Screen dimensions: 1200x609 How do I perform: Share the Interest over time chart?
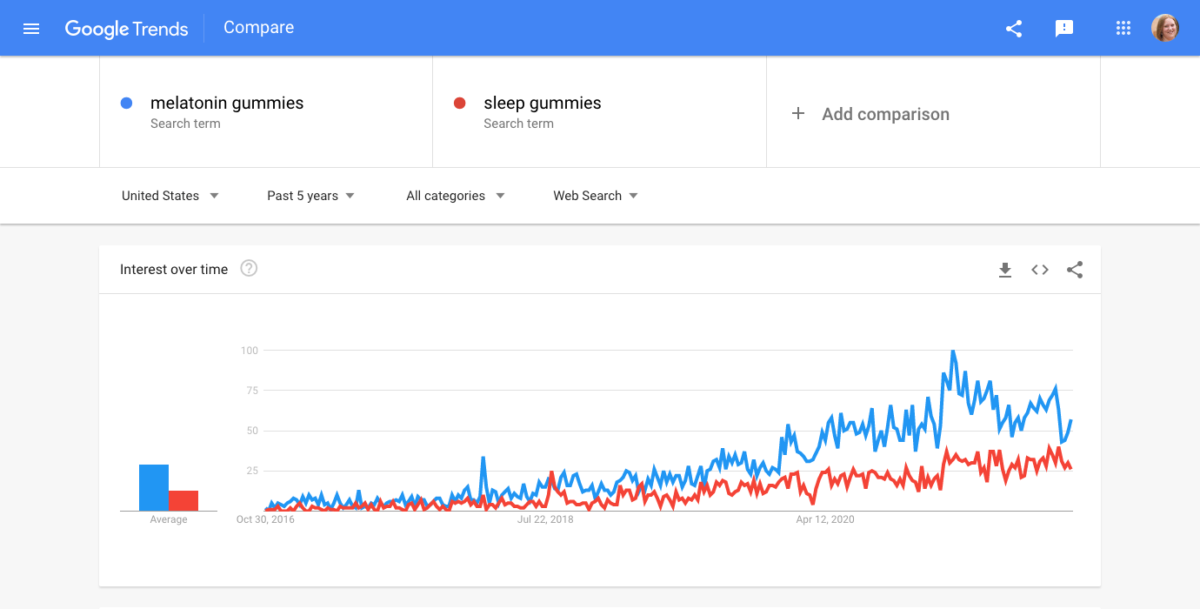1075,269
